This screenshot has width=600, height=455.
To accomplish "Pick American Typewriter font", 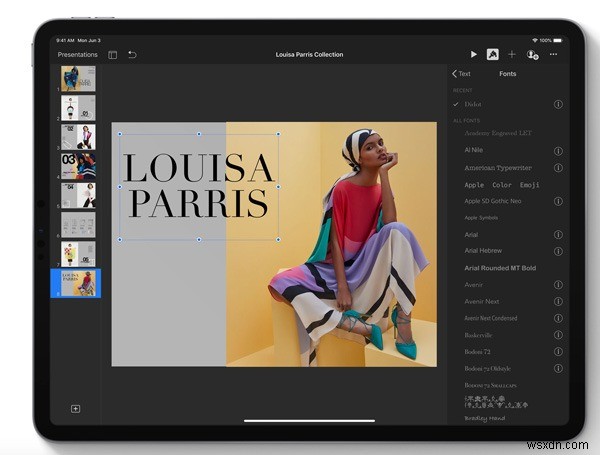I will point(498,168).
